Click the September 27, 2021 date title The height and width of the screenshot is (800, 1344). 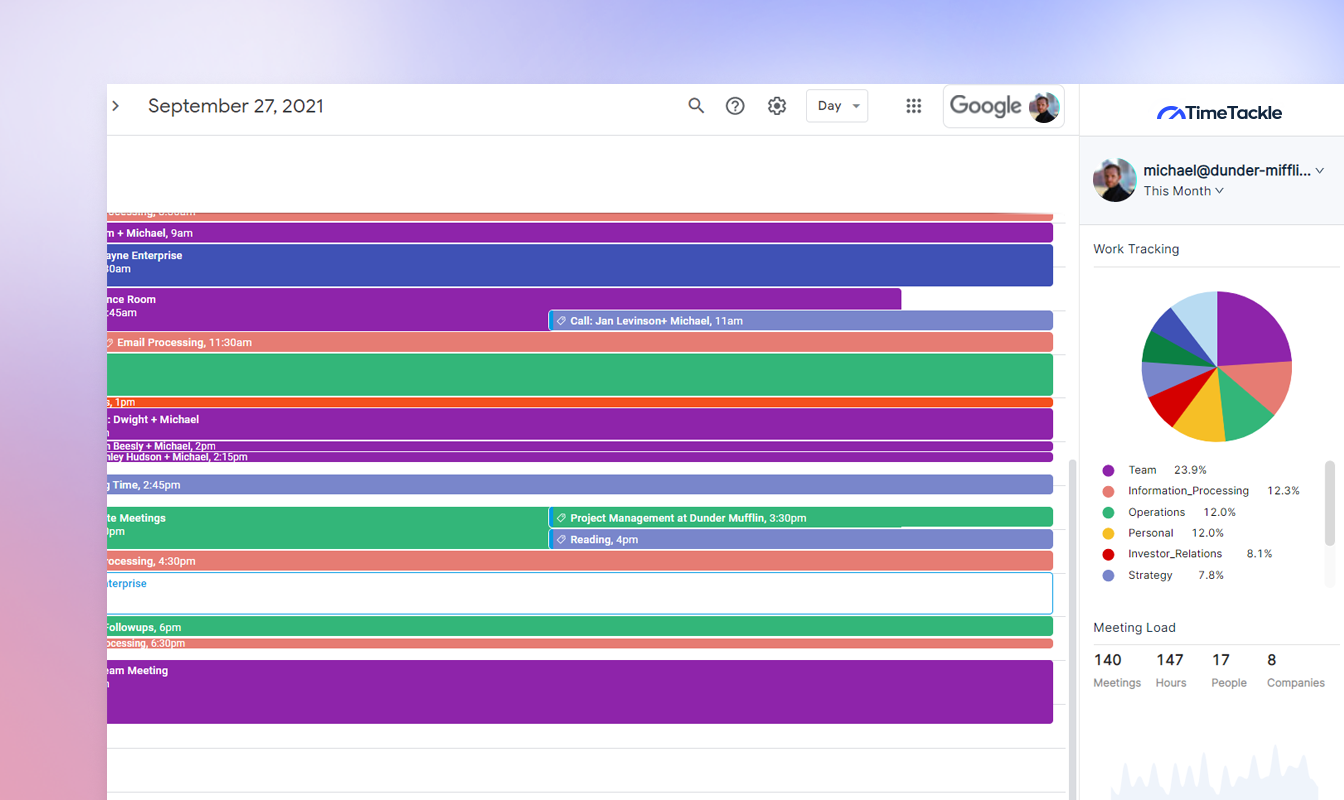pyautogui.click(x=236, y=106)
